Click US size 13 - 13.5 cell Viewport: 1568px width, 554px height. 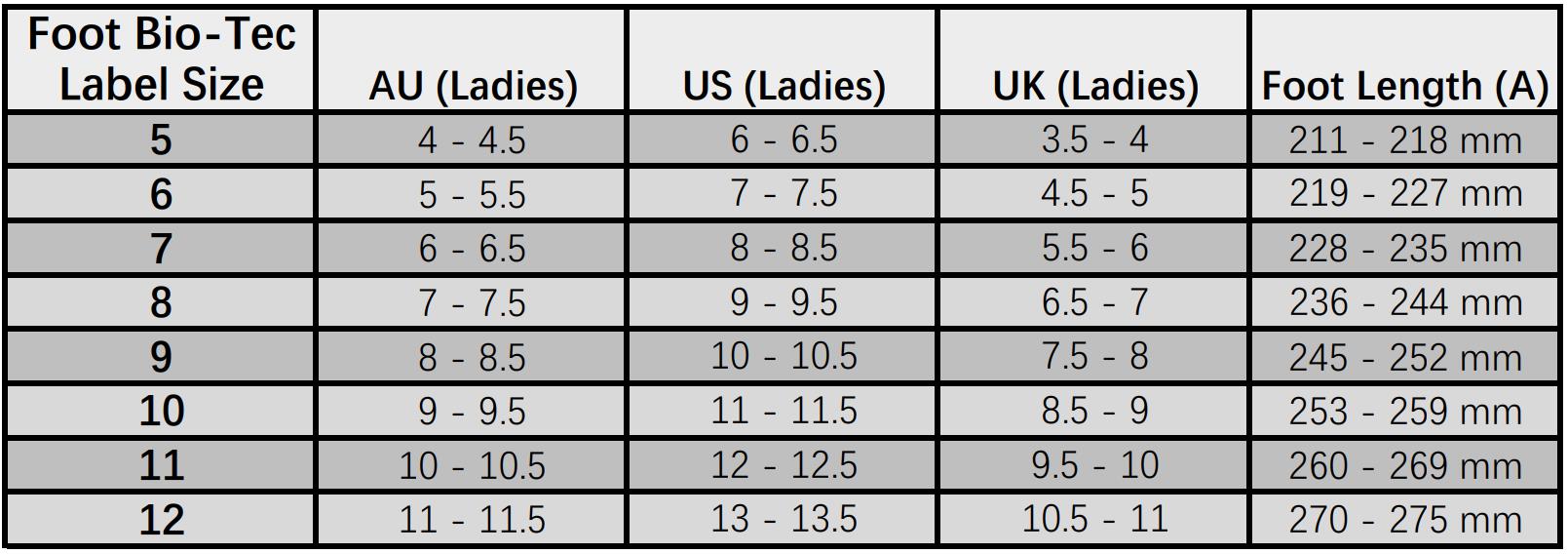[784, 519]
